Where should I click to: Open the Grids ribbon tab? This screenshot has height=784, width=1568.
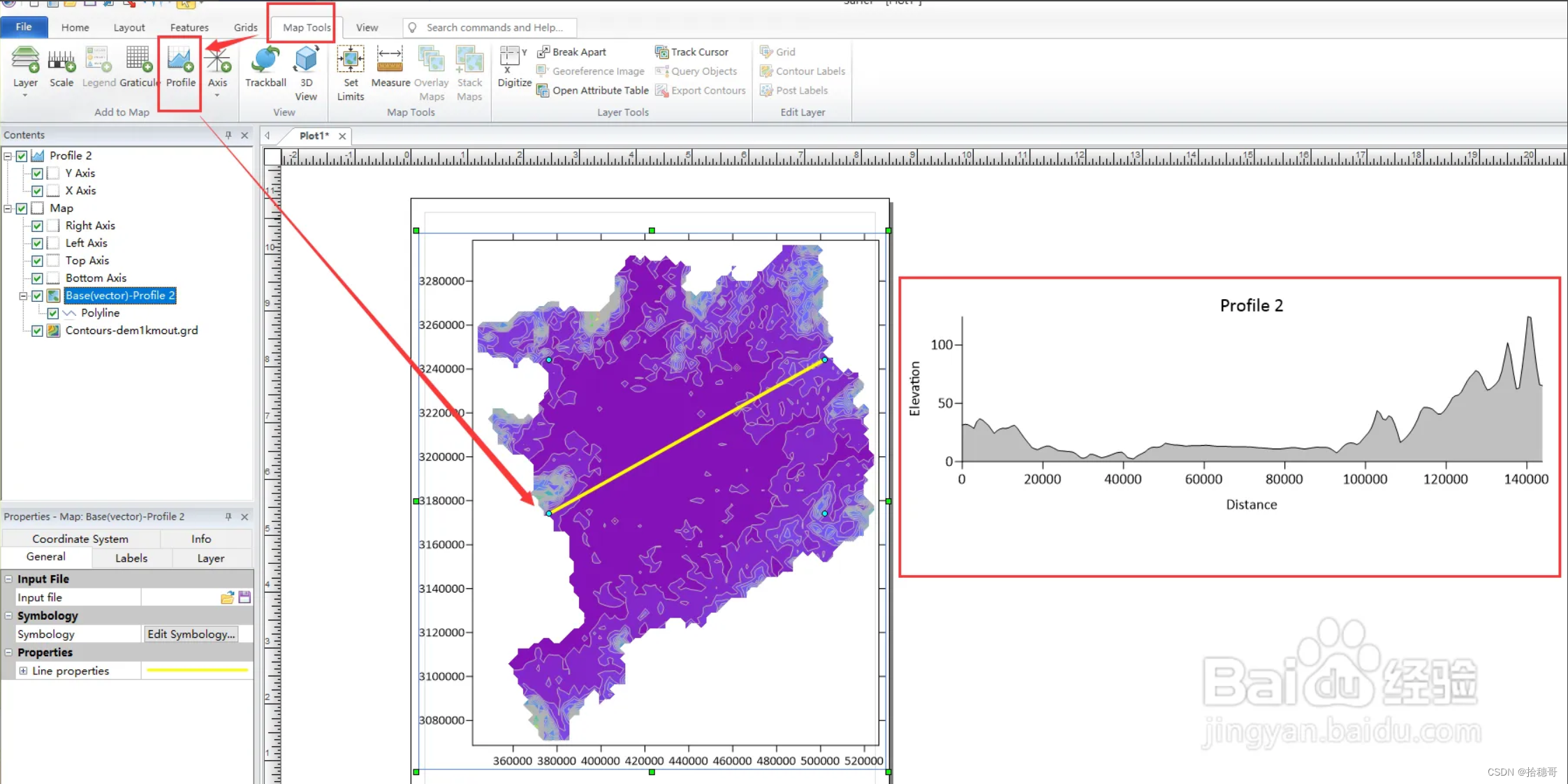(245, 27)
